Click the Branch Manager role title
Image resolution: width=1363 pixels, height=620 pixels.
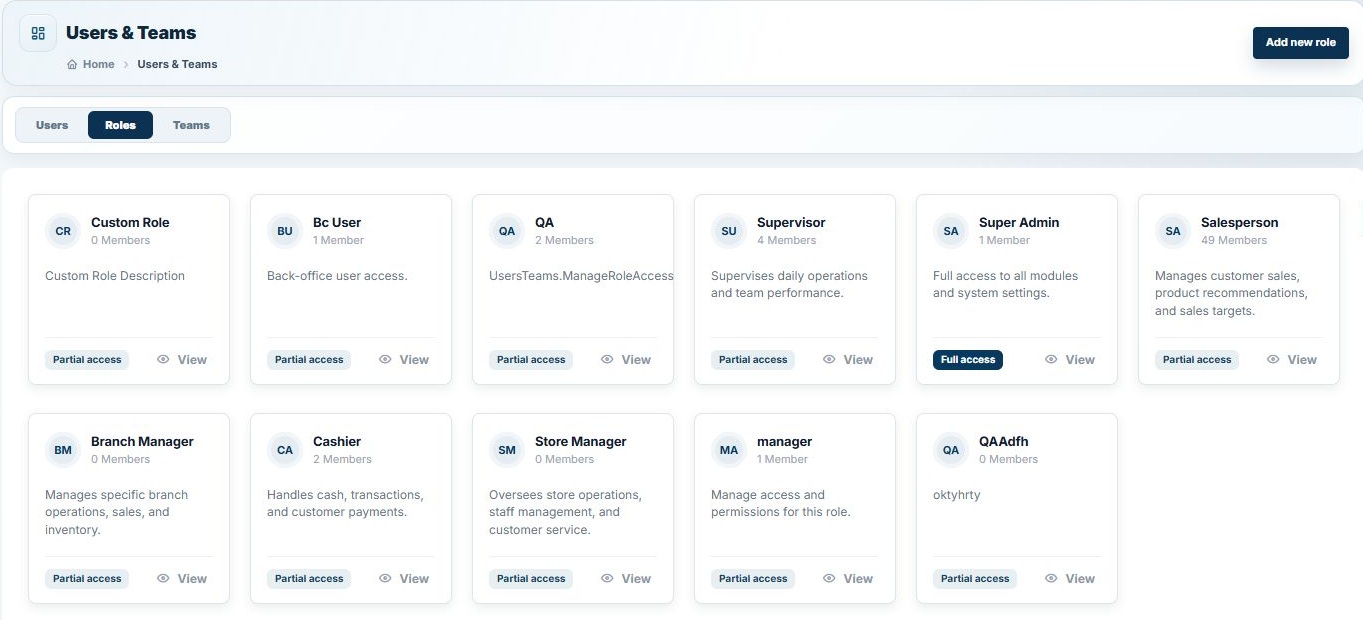coord(142,442)
